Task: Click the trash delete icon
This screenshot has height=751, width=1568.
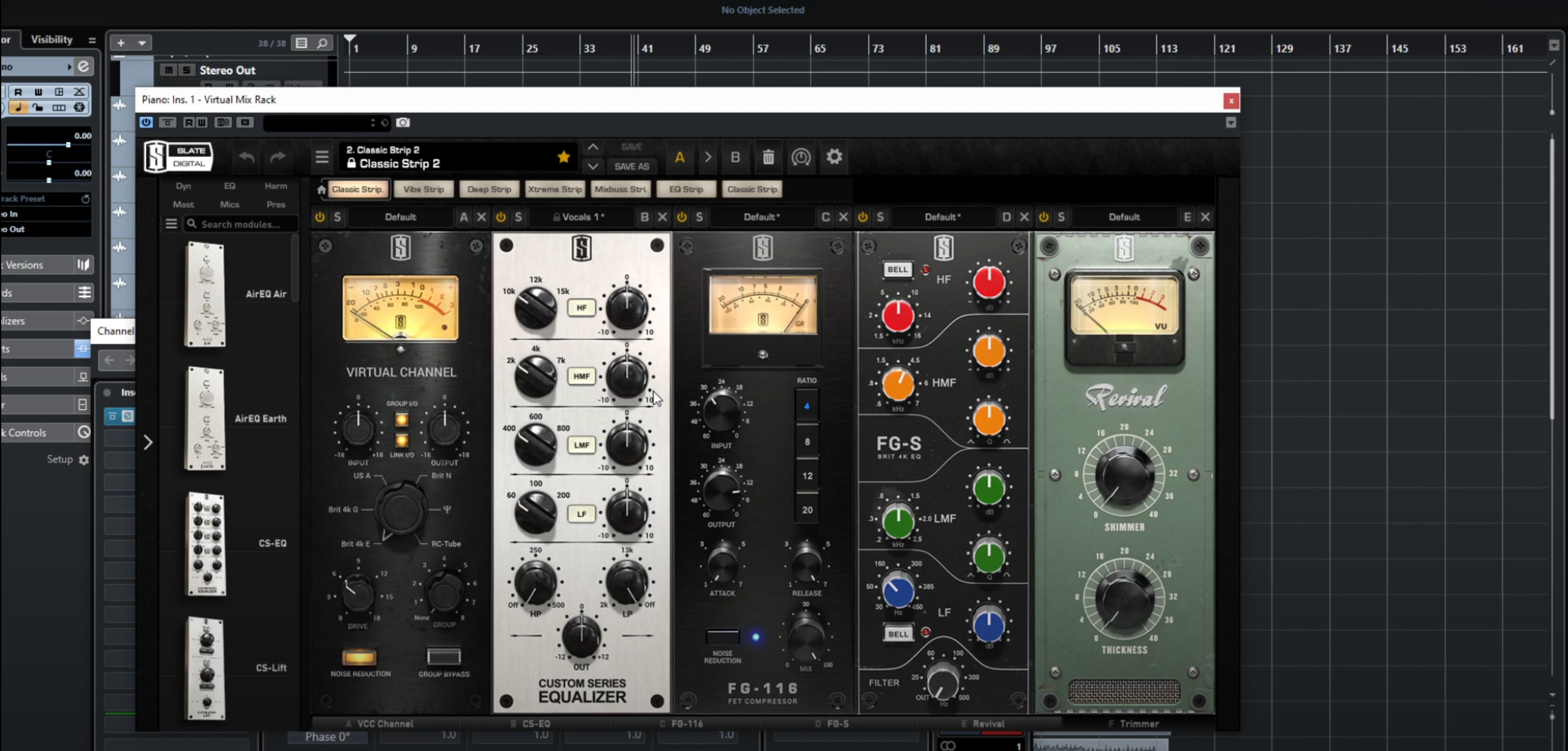Action: 768,157
